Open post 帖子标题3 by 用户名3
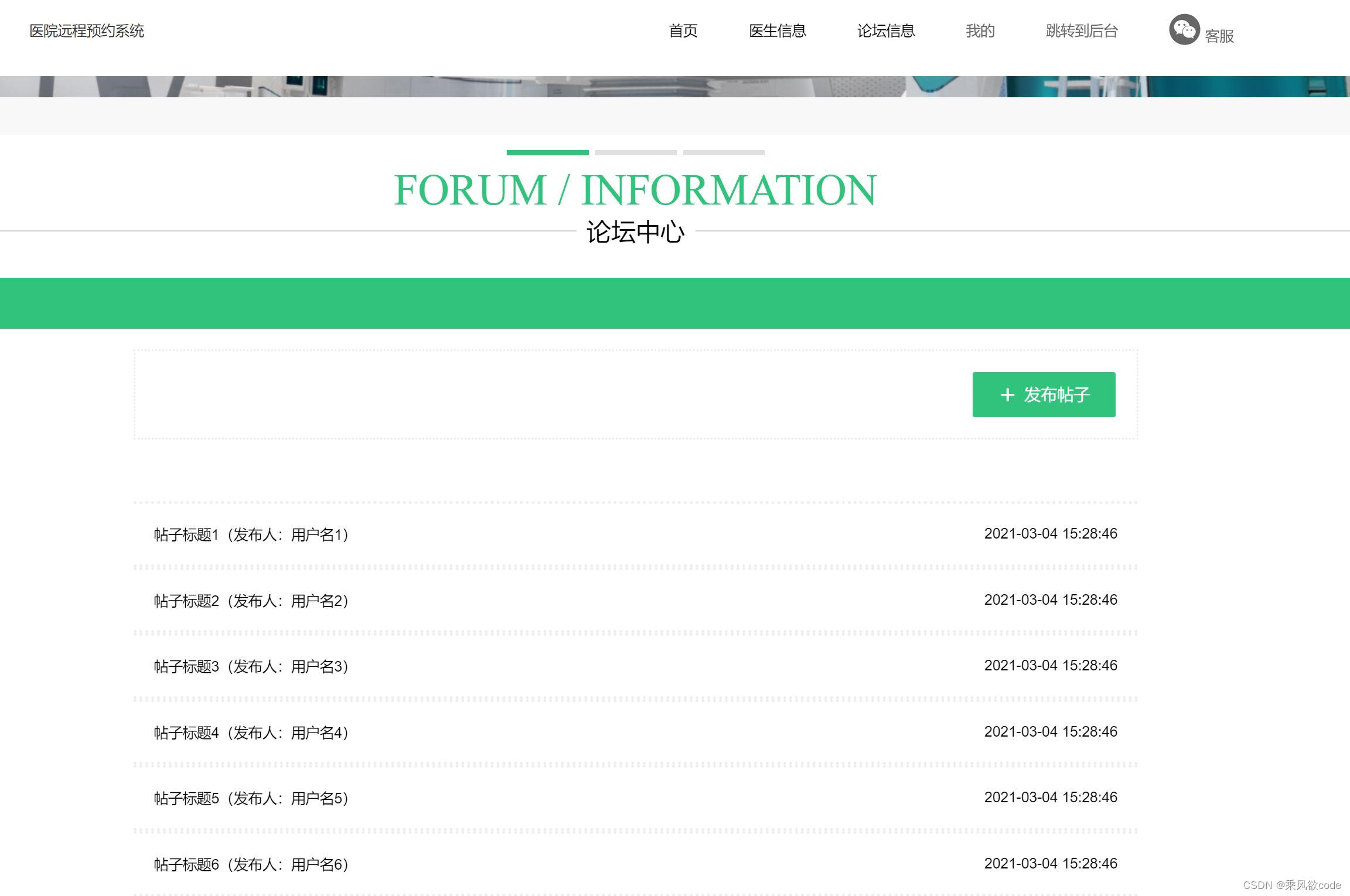 (251, 666)
